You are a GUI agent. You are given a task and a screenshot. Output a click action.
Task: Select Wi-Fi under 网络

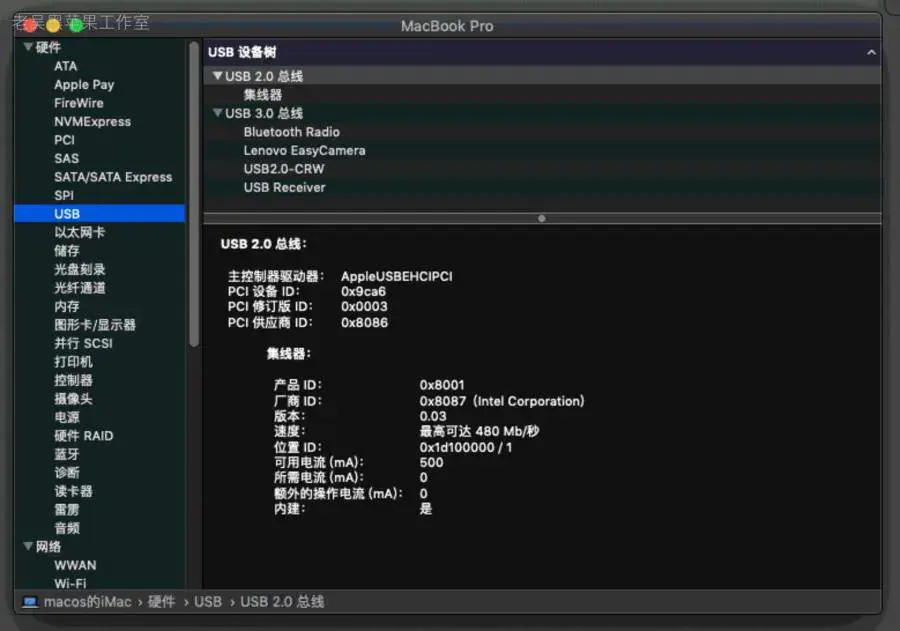click(x=70, y=583)
